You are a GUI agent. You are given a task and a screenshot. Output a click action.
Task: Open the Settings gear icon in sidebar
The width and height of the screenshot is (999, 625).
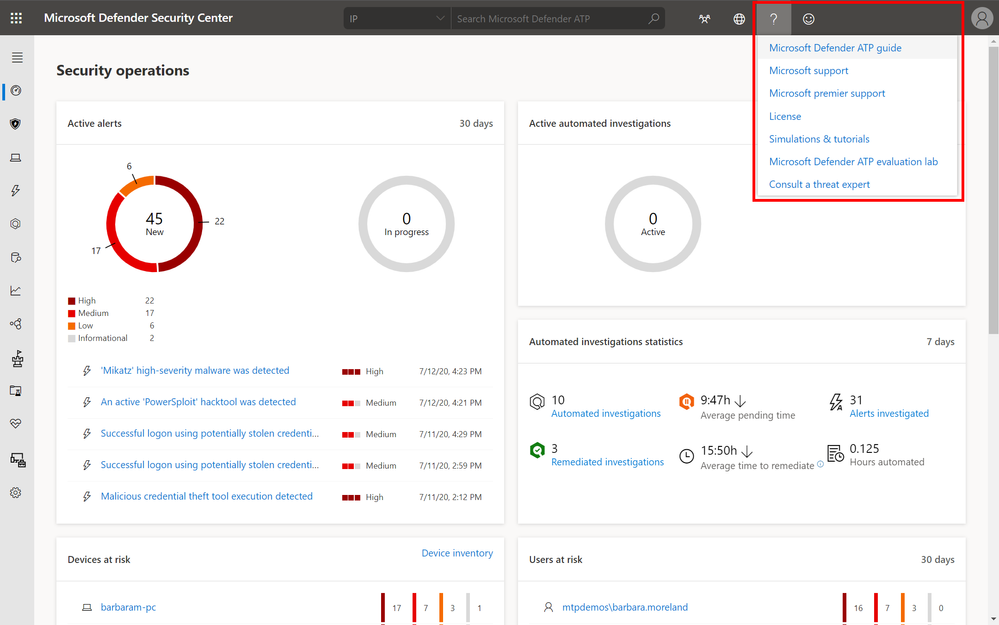point(16,492)
